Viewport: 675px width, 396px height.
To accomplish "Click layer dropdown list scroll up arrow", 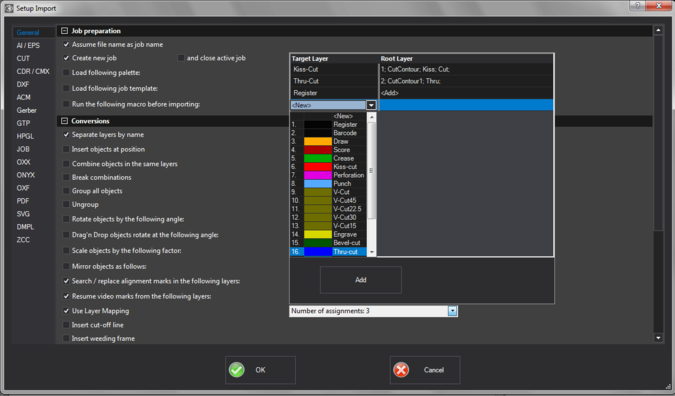I will point(372,116).
